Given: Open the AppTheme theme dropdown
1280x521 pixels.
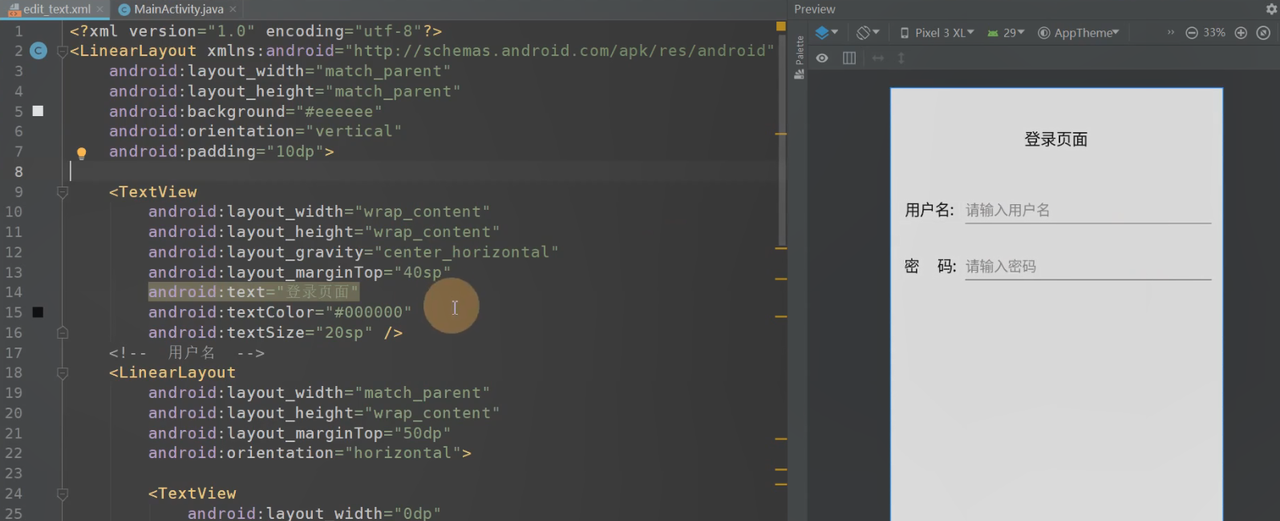Looking at the screenshot, I should [1078, 33].
